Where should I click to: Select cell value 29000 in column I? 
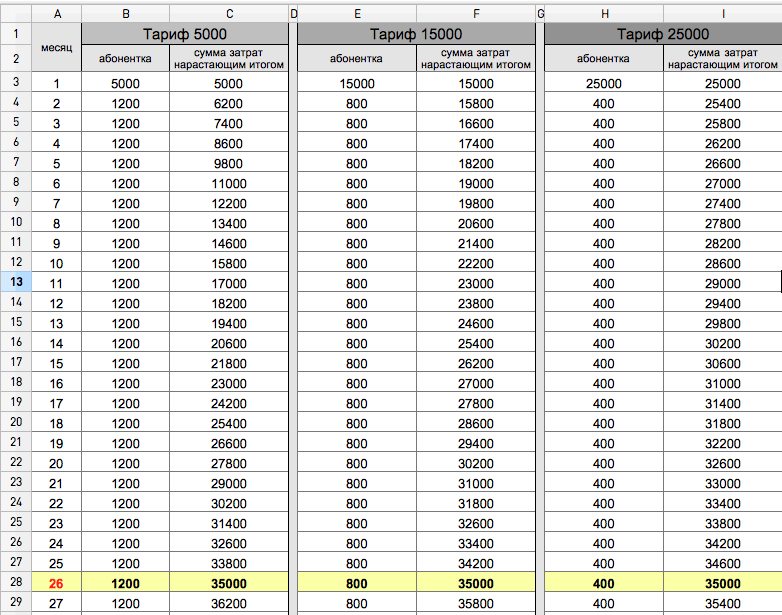(723, 283)
